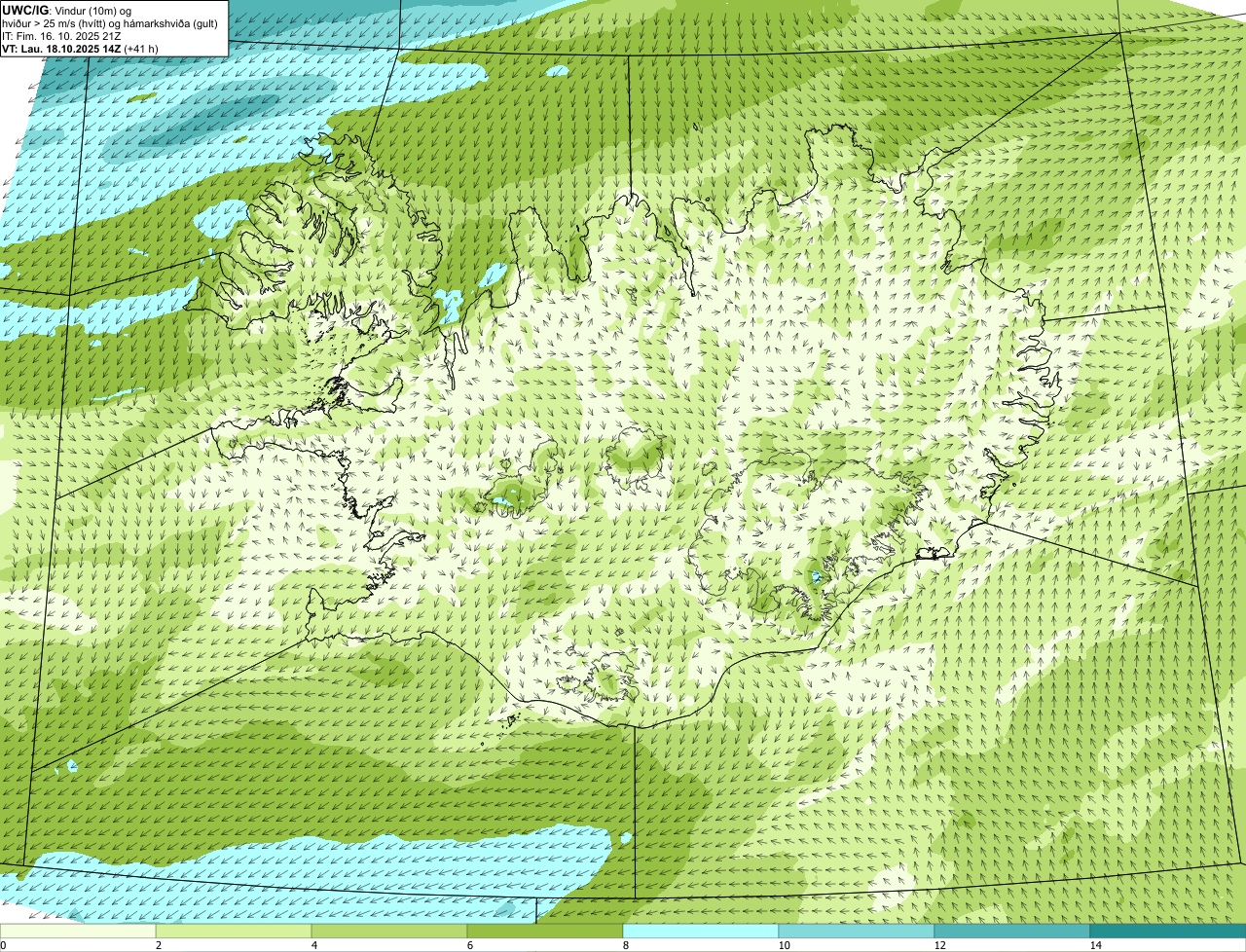This screenshot has height=952, width=1246.
Task: Click the "8" scale label
Action: (x=625, y=945)
